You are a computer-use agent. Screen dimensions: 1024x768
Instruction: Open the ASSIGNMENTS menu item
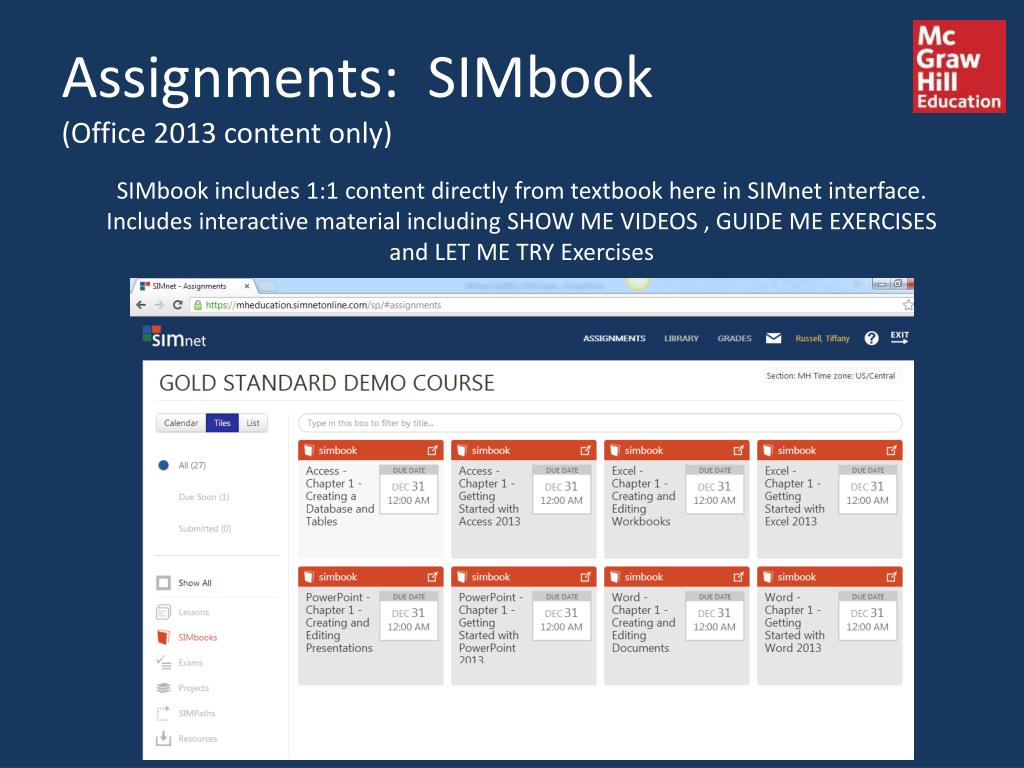pos(614,338)
